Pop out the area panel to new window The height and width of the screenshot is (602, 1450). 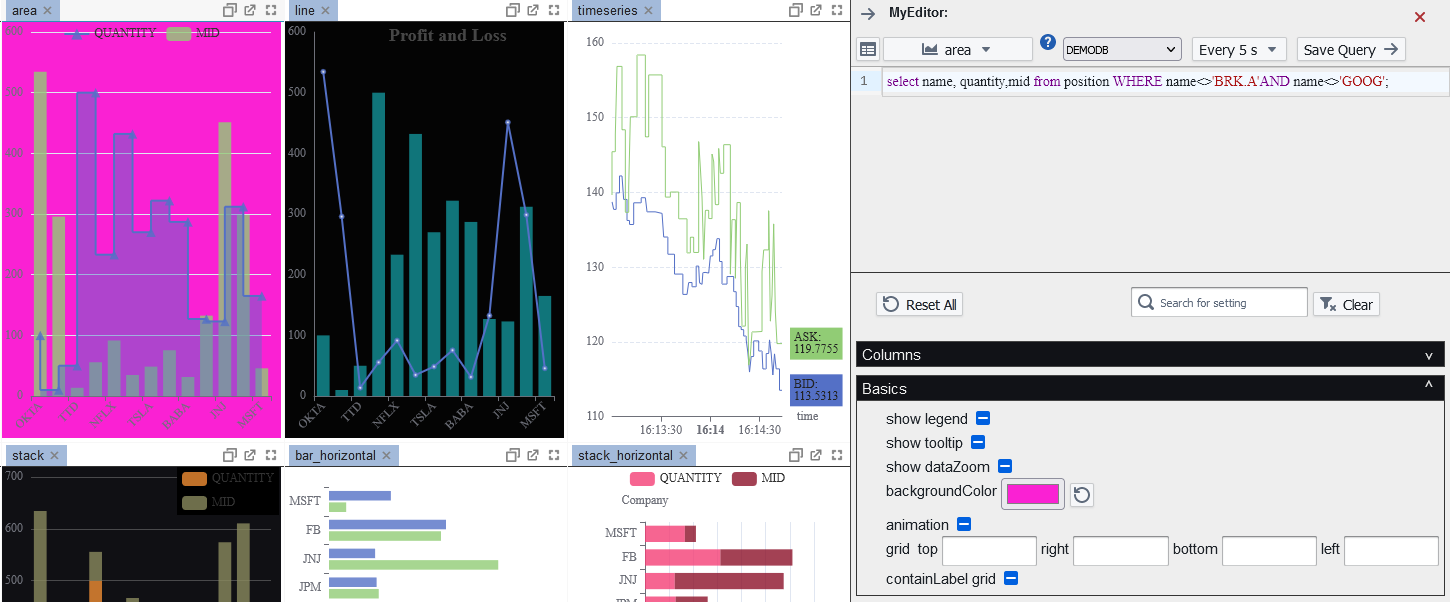[x=250, y=11]
